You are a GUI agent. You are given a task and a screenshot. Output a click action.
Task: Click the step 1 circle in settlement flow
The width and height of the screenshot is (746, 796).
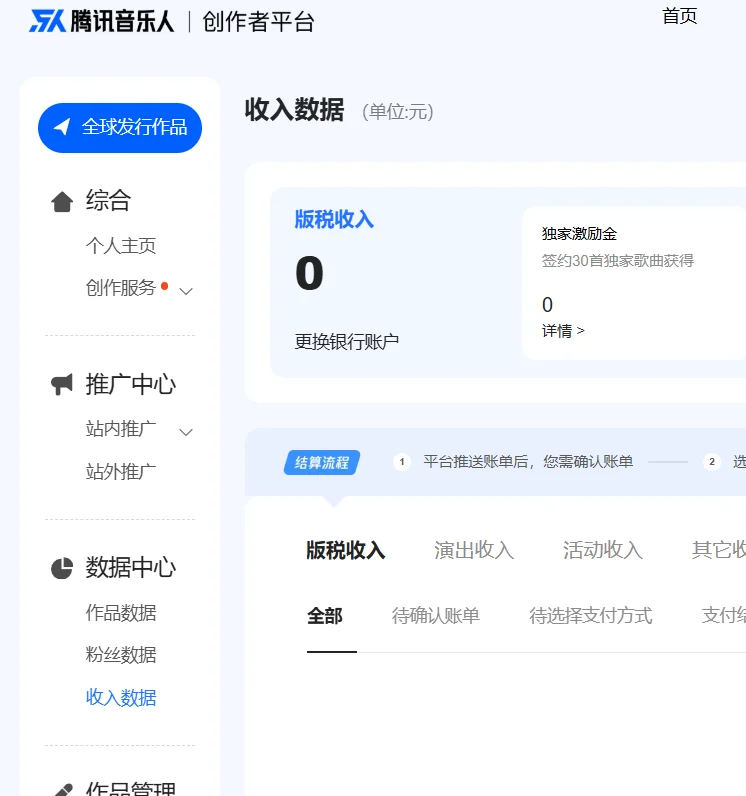pos(402,462)
